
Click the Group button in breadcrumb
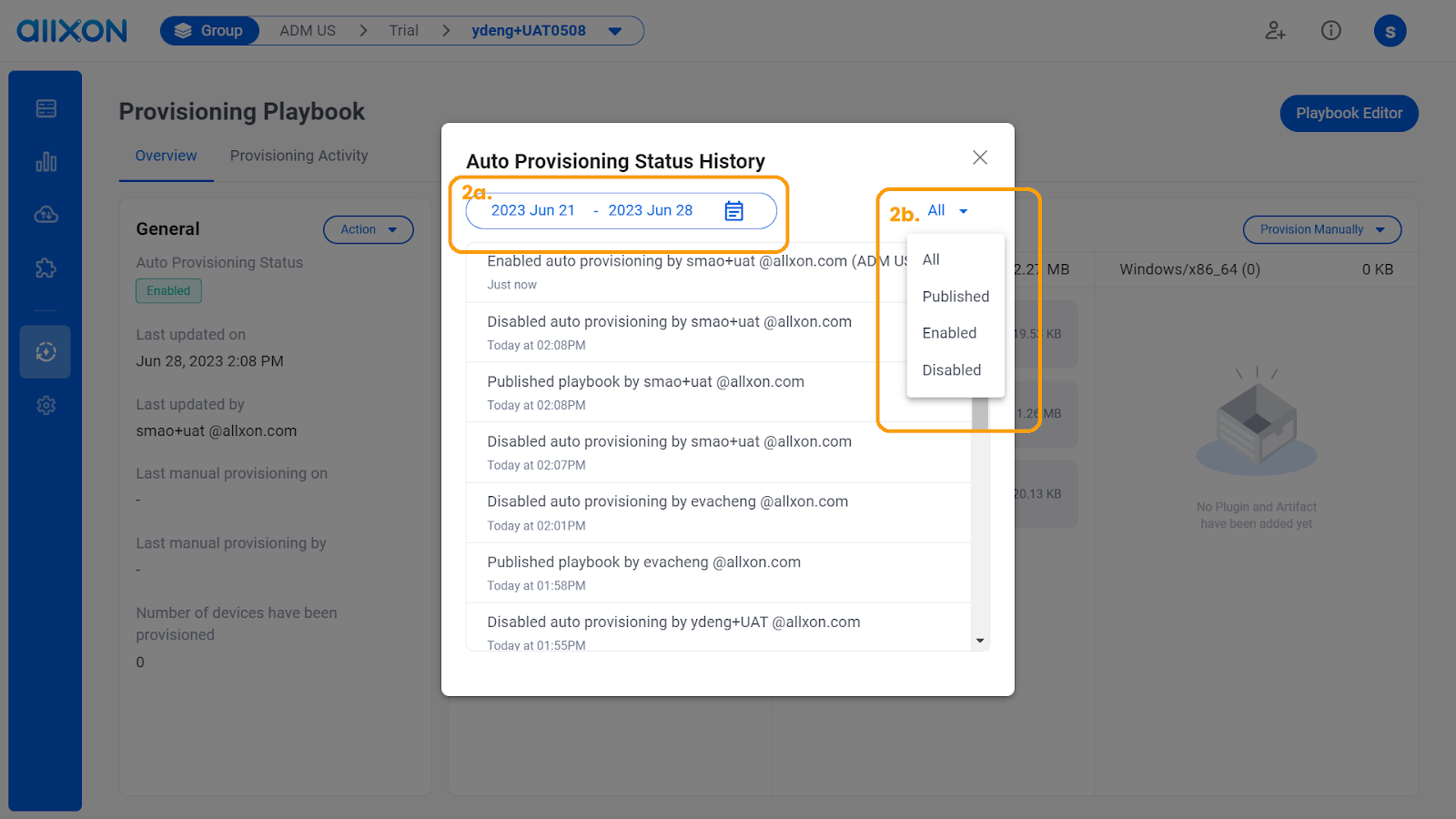(210, 31)
